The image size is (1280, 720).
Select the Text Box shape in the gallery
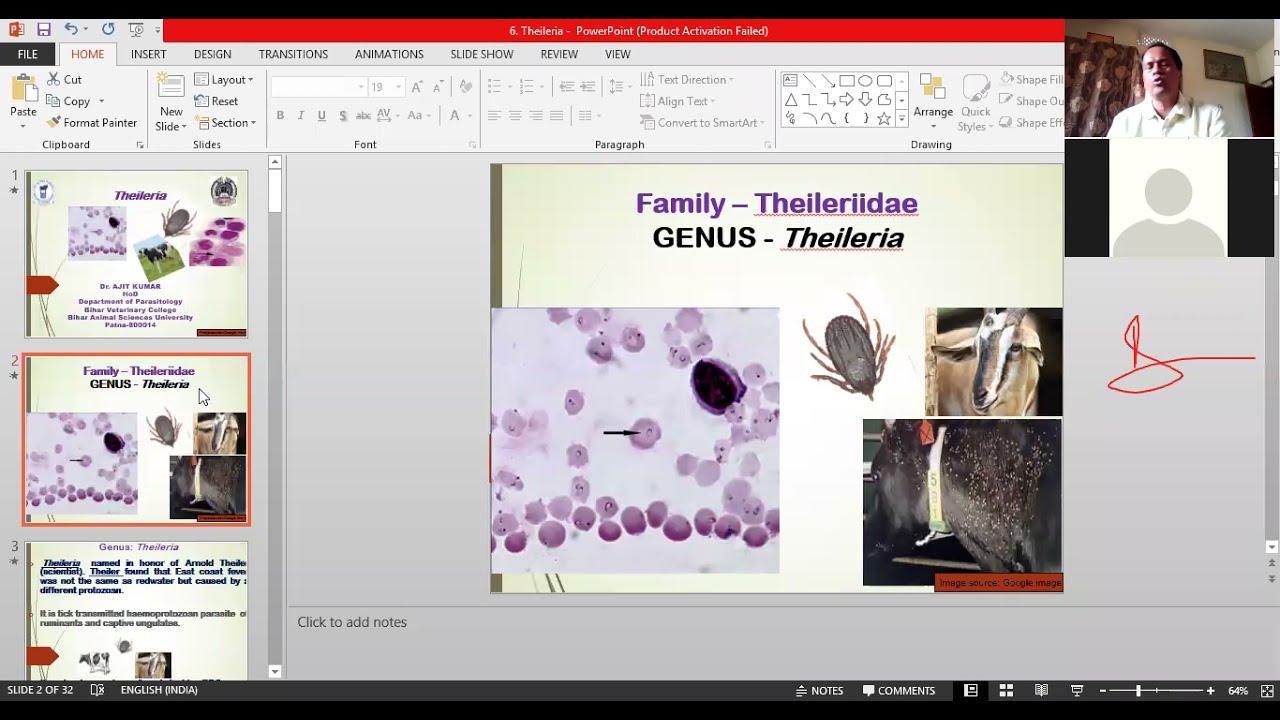pos(790,81)
